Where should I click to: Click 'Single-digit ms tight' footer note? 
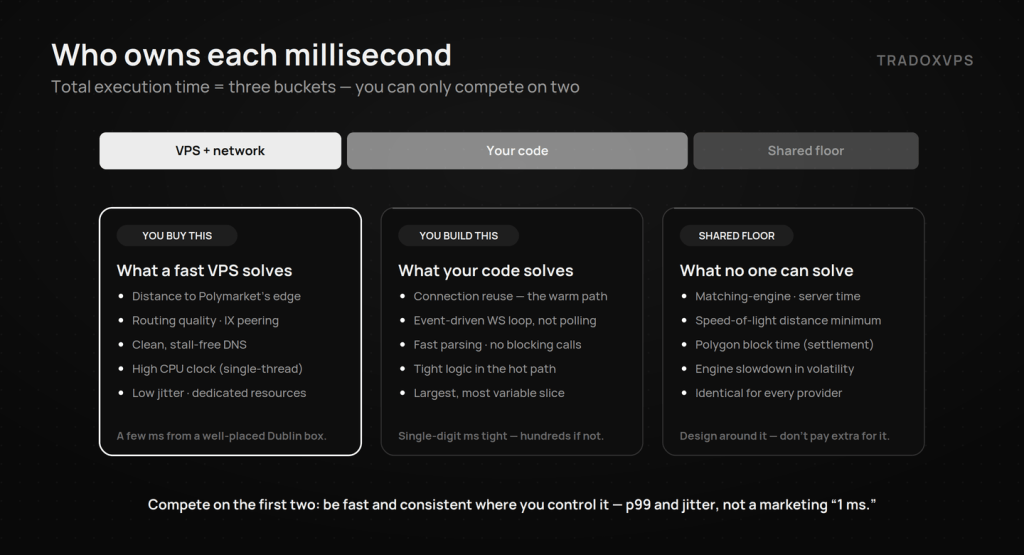click(x=501, y=436)
